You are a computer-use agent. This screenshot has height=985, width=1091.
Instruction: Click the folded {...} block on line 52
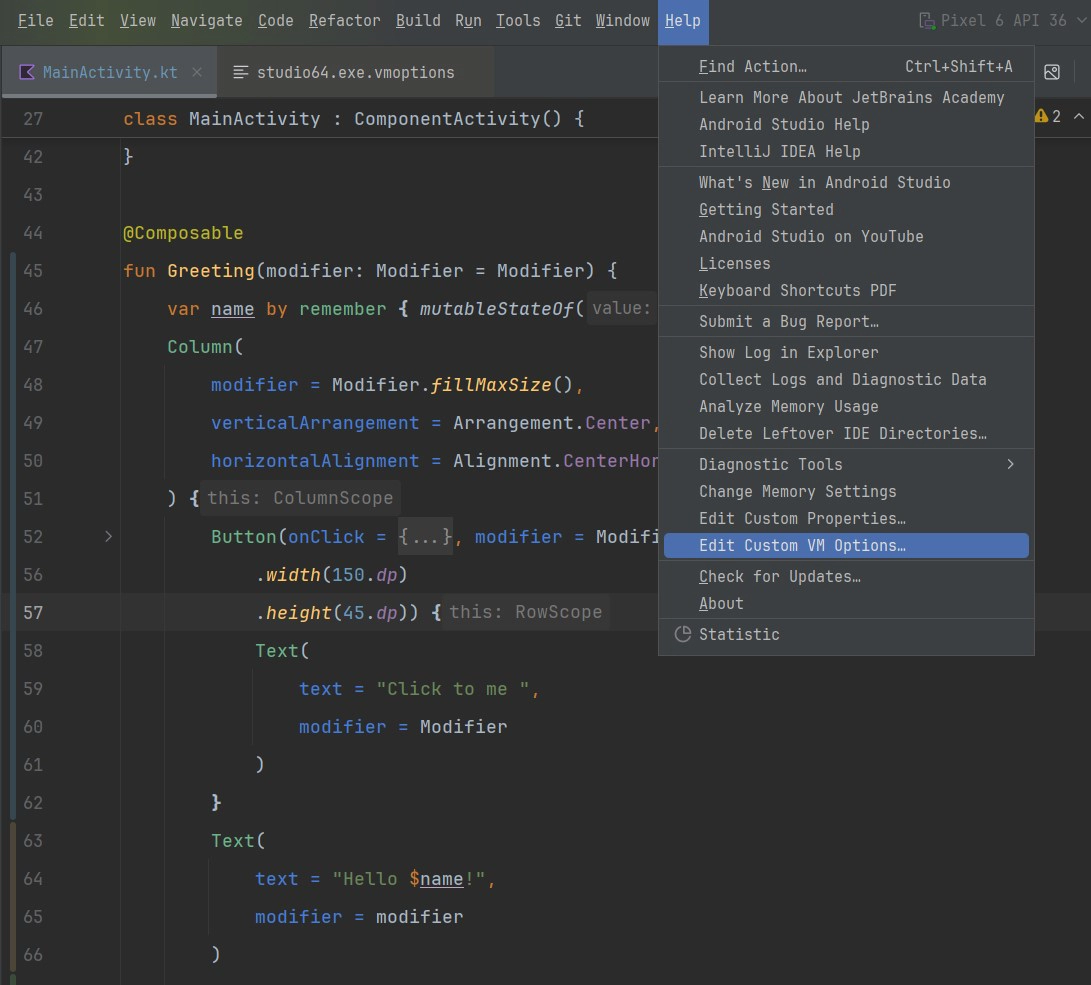click(x=425, y=537)
